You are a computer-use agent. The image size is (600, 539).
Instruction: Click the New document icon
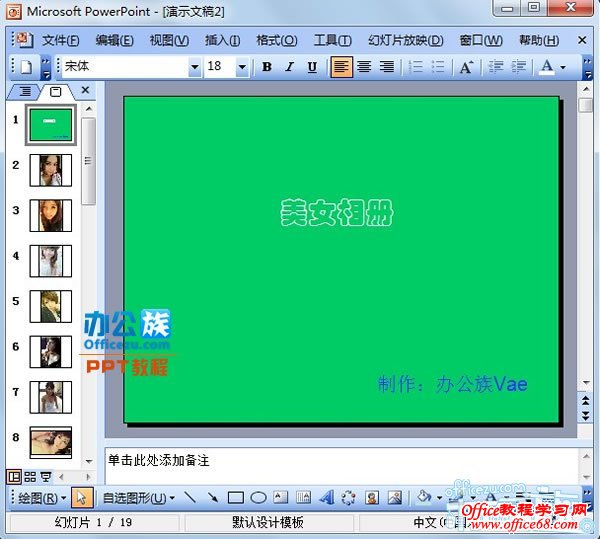coord(26,67)
